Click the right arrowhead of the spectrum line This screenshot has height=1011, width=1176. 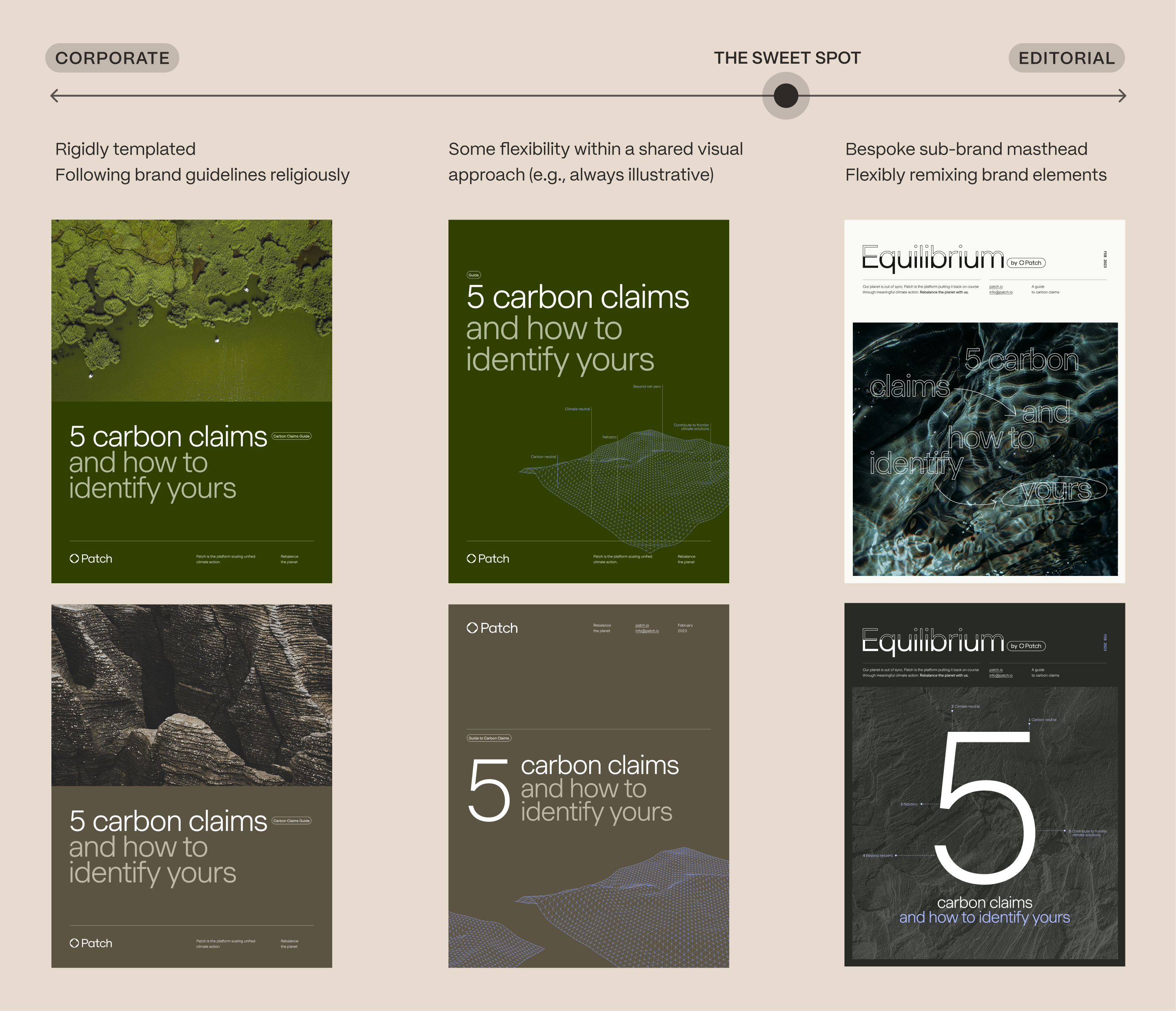coord(1122,96)
